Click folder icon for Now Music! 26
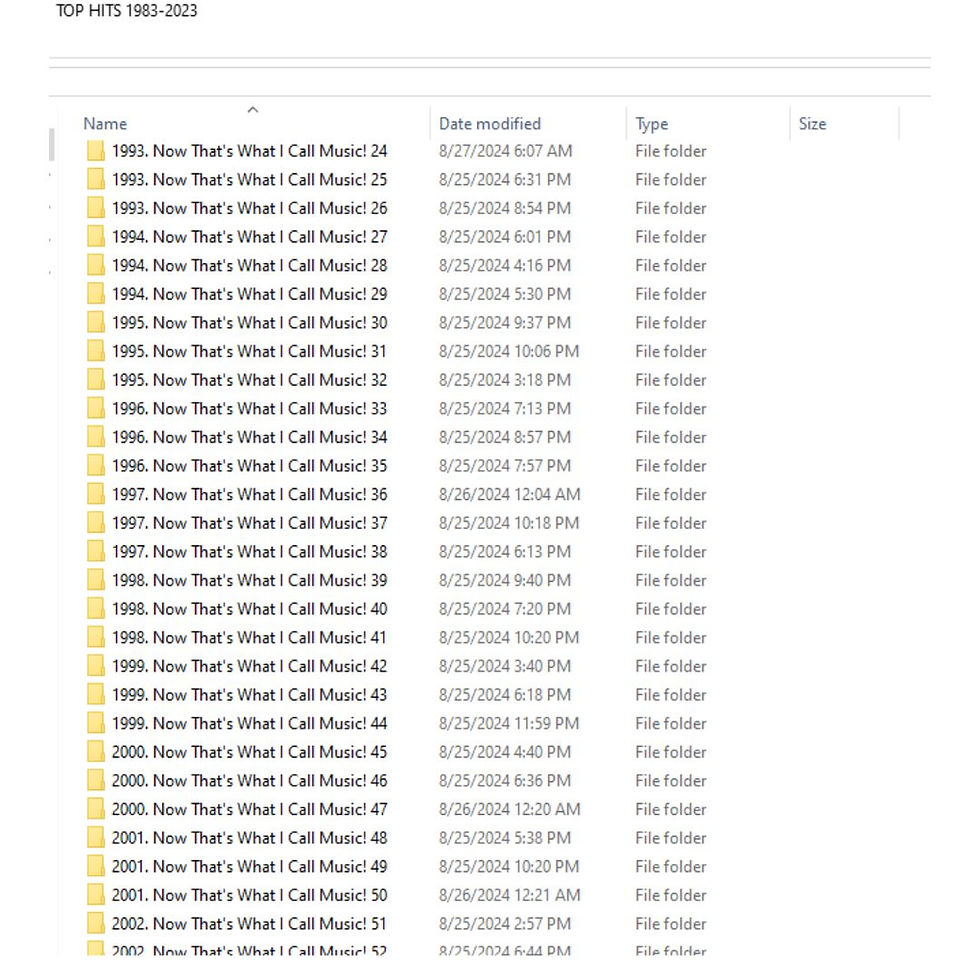Screen dimensions: 980x980 pos(96,208)
